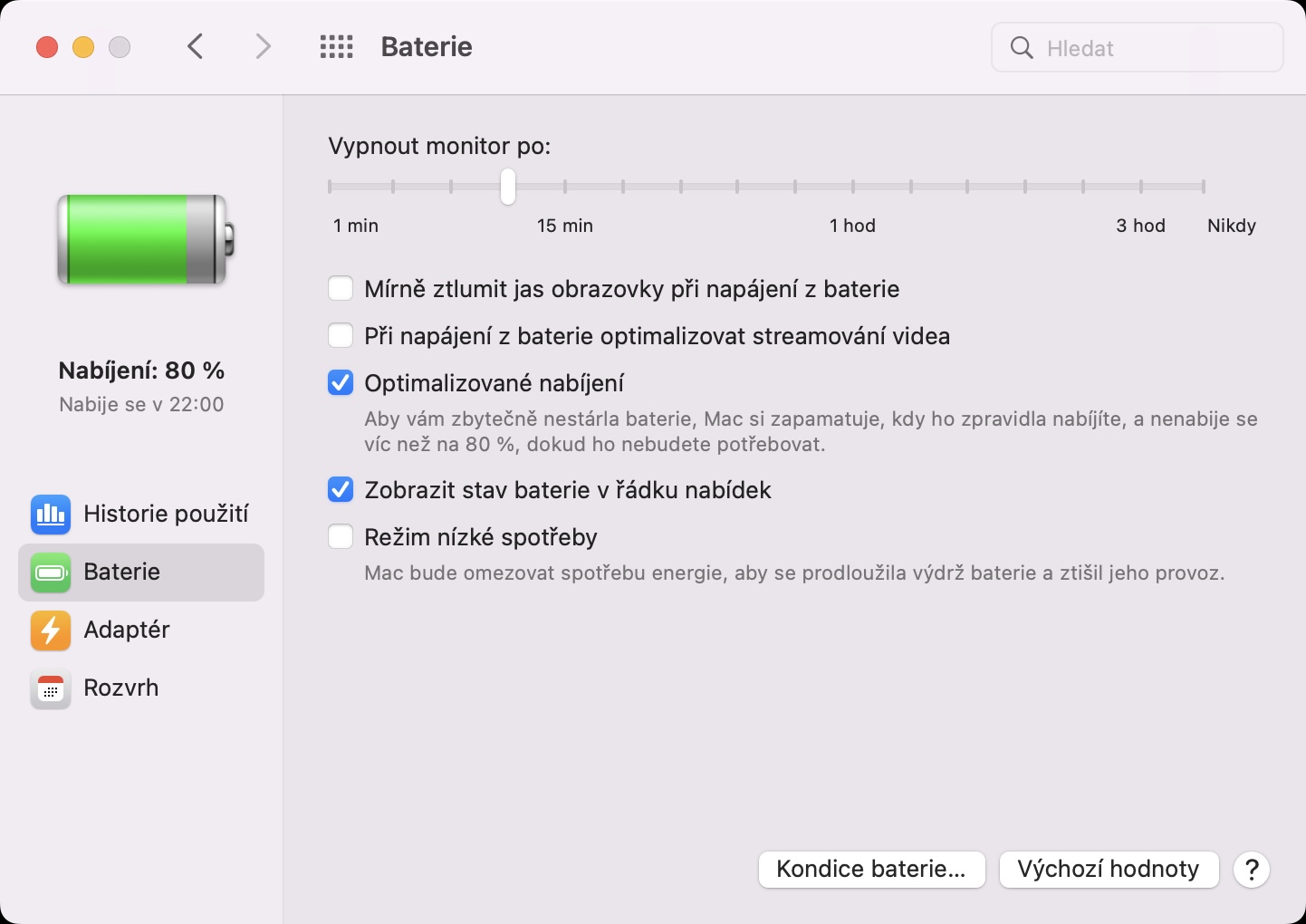Click the large green battery image
Viewport: 1306px width, 924px height.
tap(145, 240)
